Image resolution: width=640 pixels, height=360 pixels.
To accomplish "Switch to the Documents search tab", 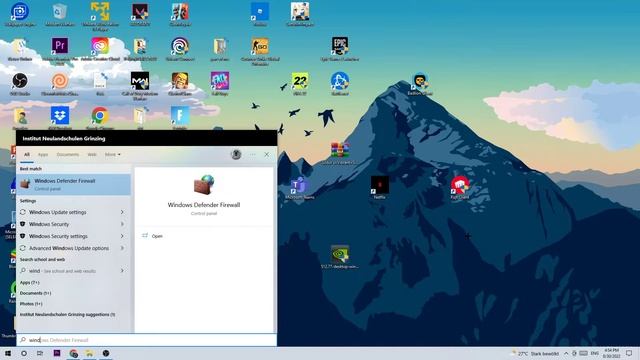I will pyautogui.click(x=68, y=155).
